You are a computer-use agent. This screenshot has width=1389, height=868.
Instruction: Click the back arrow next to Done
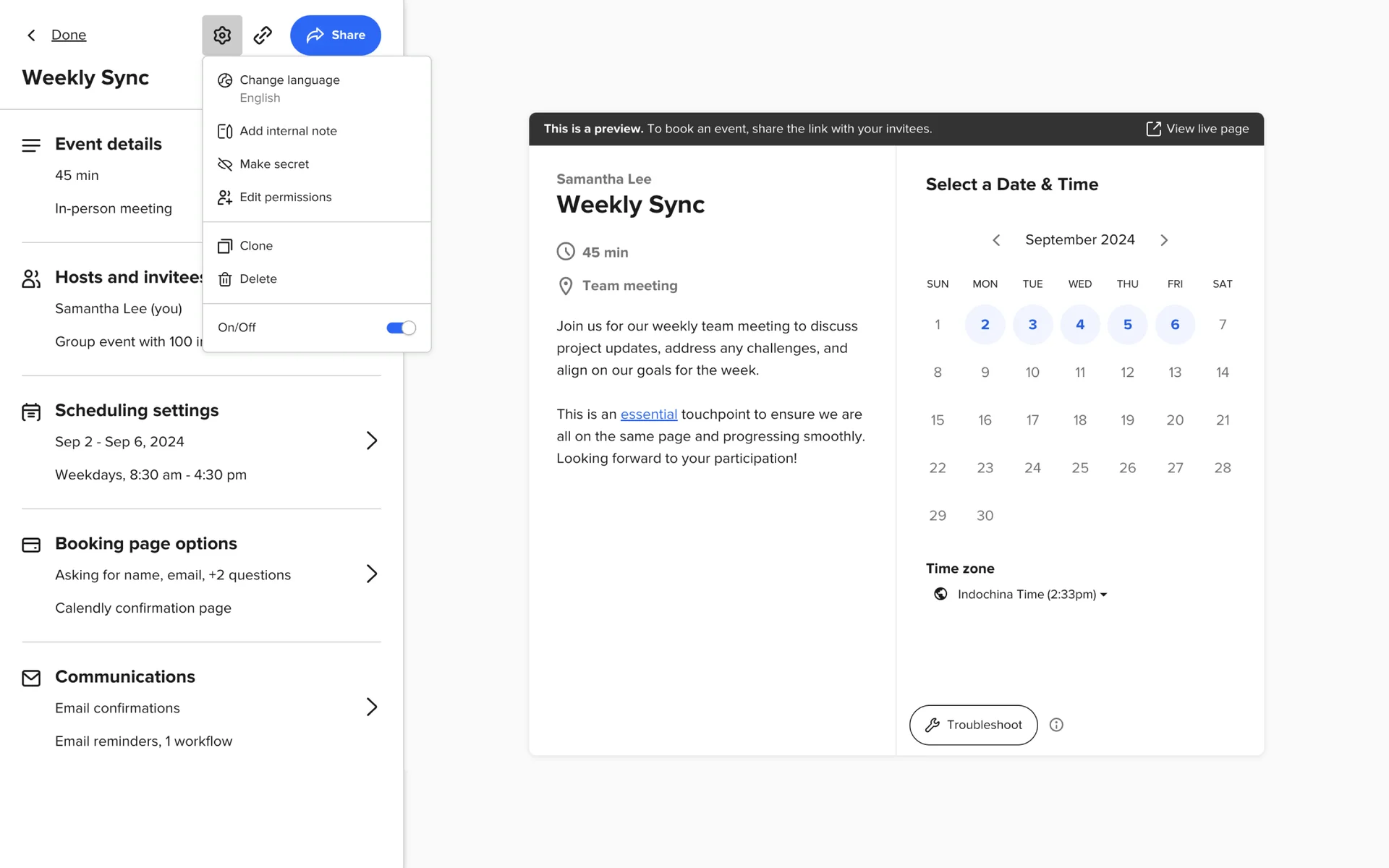click(31, 35)
